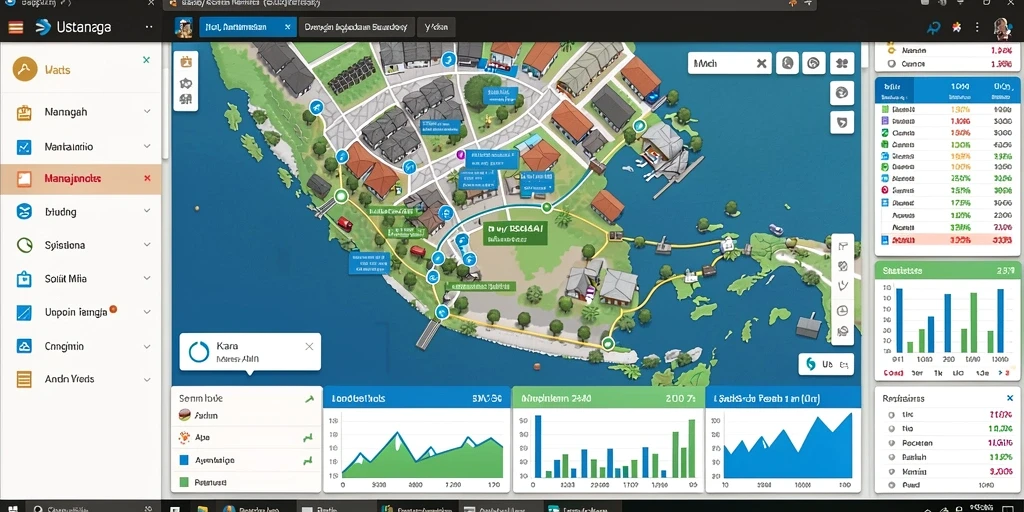Click the blue Avantaige legend swatch

click(184, 460)
